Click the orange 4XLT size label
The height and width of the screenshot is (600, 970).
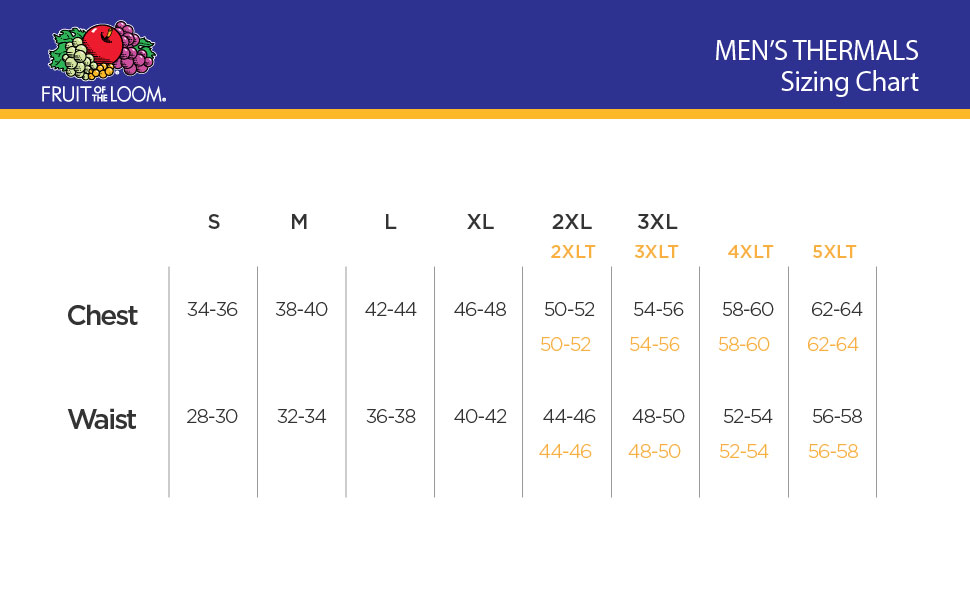[750, 252]
